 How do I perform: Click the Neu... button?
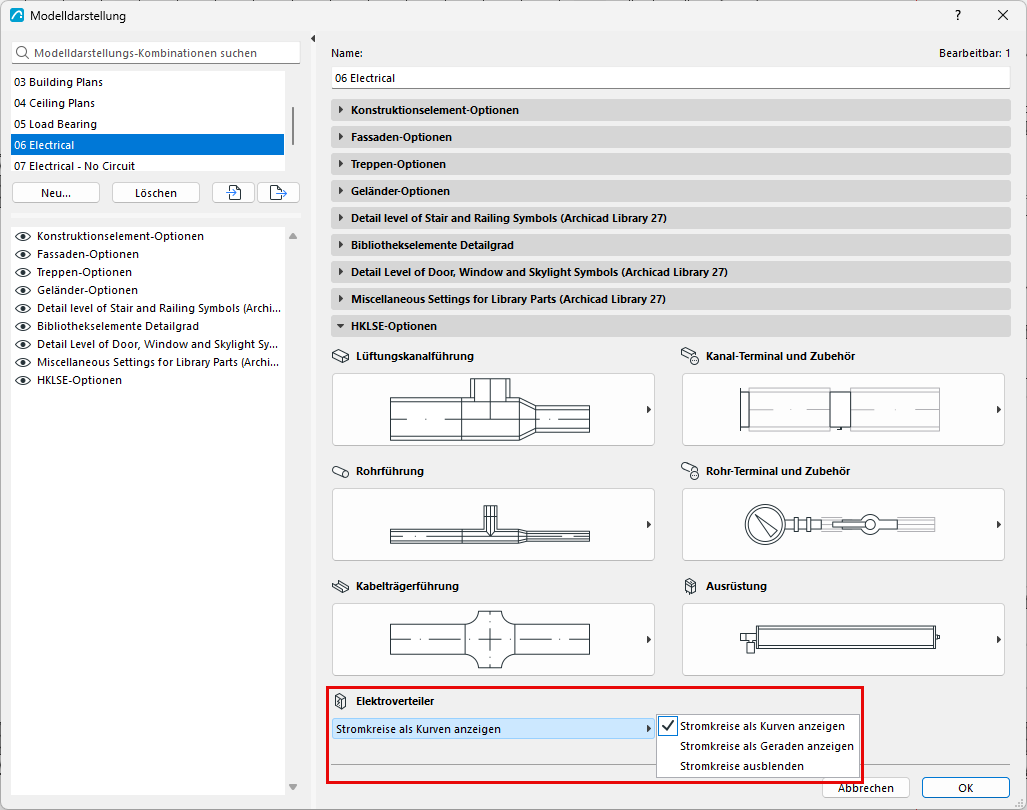(x=56, y=193)
